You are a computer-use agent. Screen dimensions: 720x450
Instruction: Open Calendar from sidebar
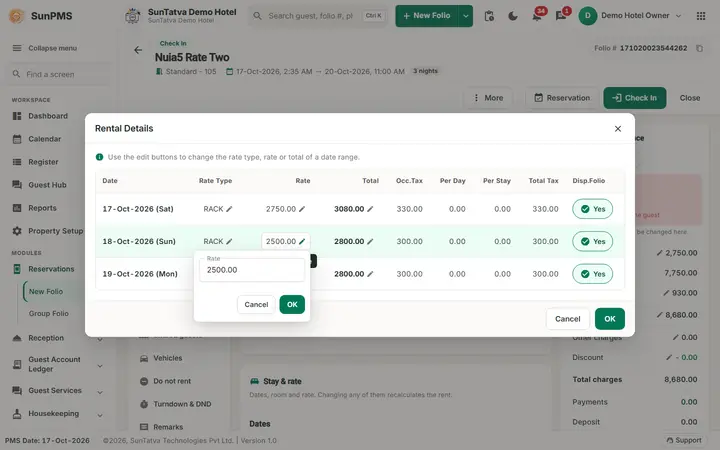45,139
